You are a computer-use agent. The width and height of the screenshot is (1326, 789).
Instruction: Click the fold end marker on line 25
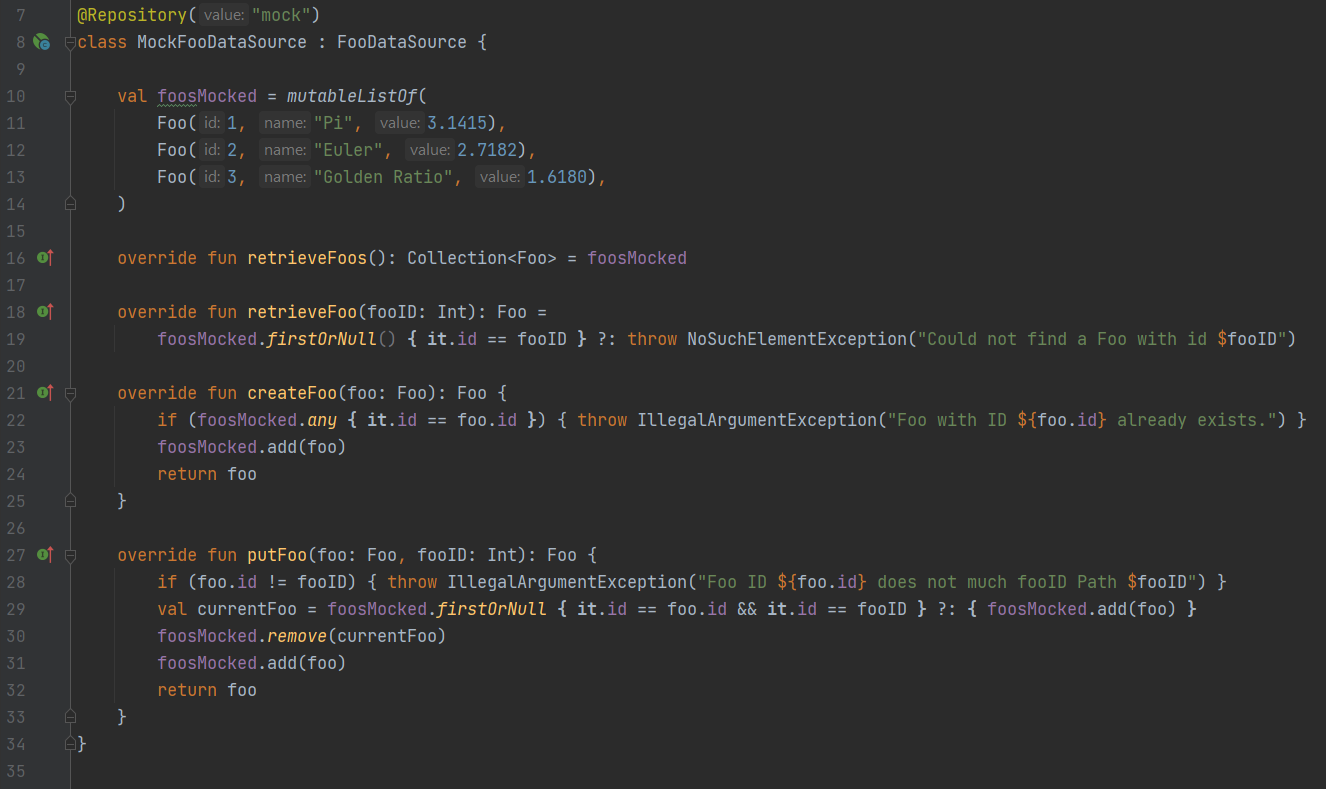pyautogui.click(x=70, y=500)
